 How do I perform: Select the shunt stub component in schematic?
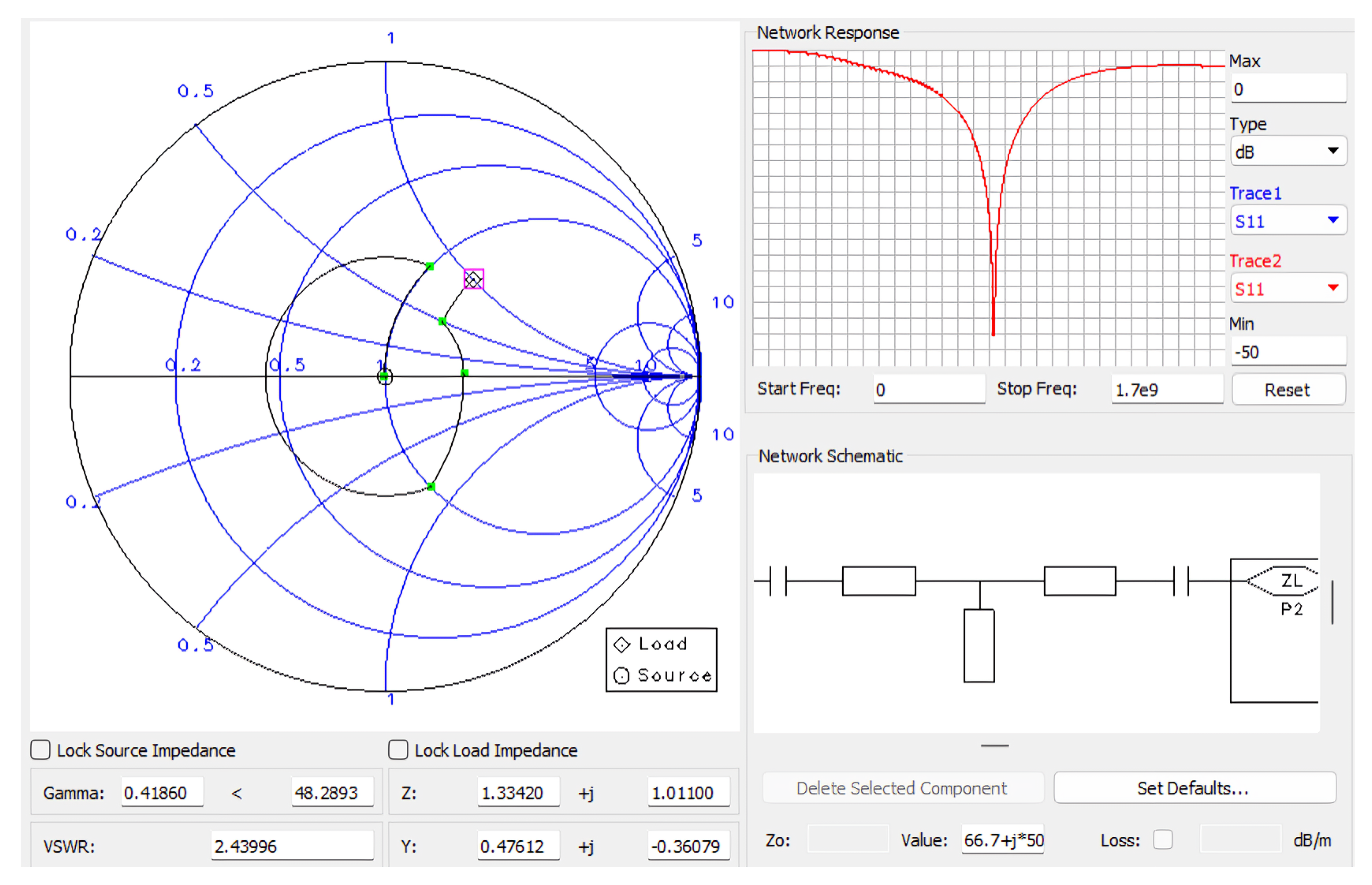tap(979, 645)
